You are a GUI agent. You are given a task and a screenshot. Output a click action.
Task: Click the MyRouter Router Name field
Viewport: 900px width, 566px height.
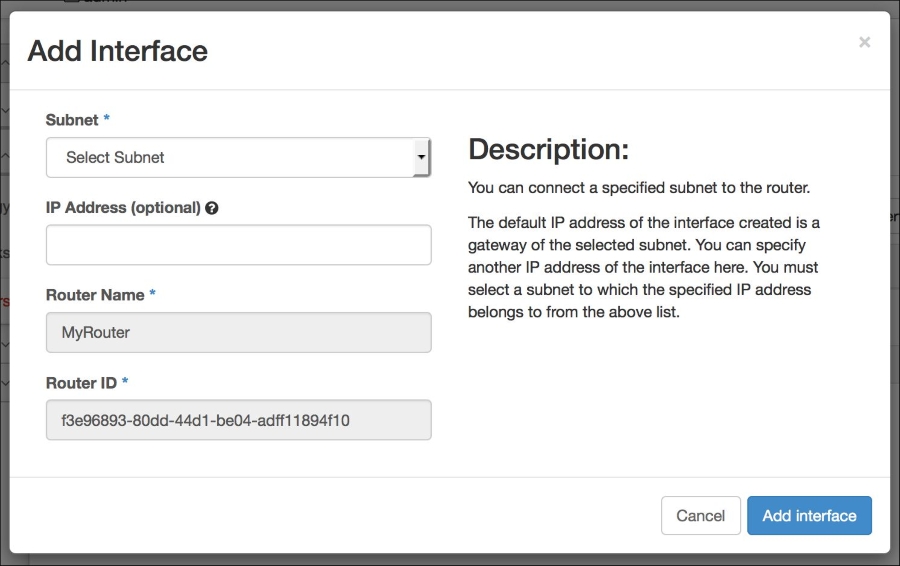[x=239, y=332]
